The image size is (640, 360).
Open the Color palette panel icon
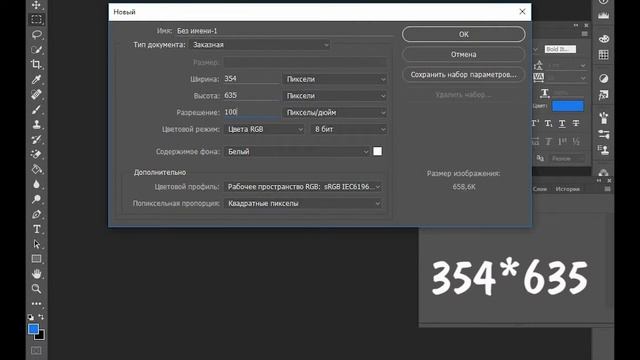(x=603, y=39)
